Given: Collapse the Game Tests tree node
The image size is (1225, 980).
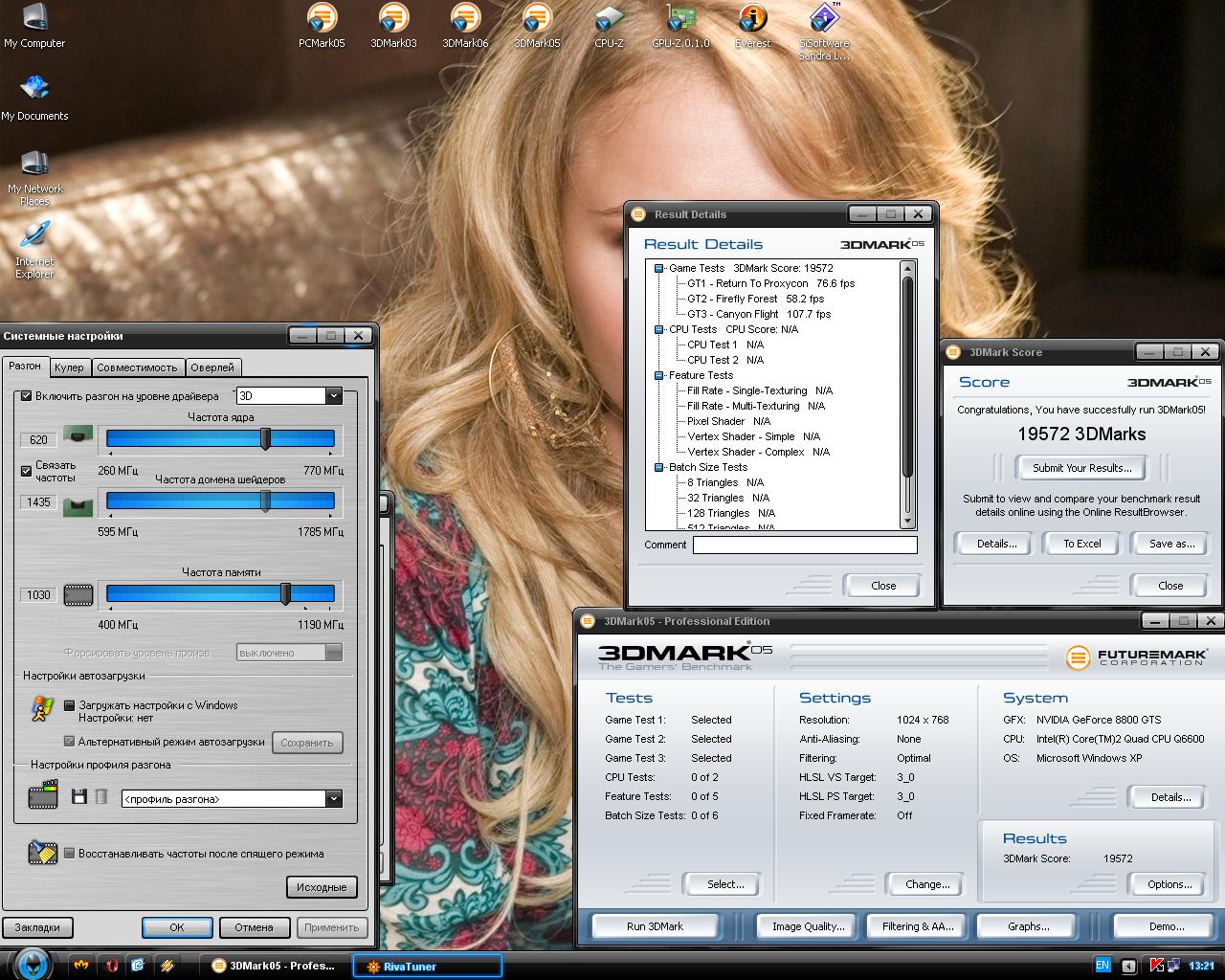Looking at the screenshot, I should [x=659, y=268].
